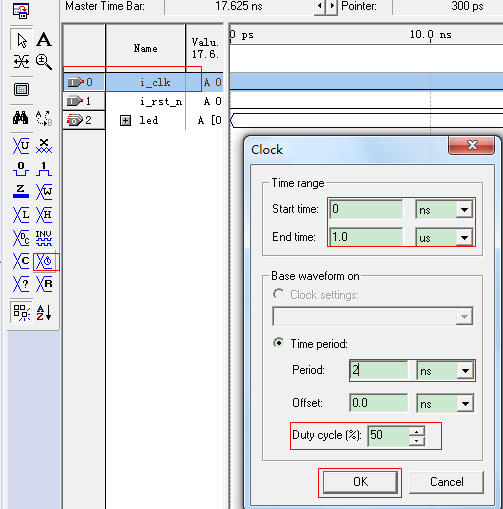Click the Pointer value 300 ps

(x=467, y=6)
